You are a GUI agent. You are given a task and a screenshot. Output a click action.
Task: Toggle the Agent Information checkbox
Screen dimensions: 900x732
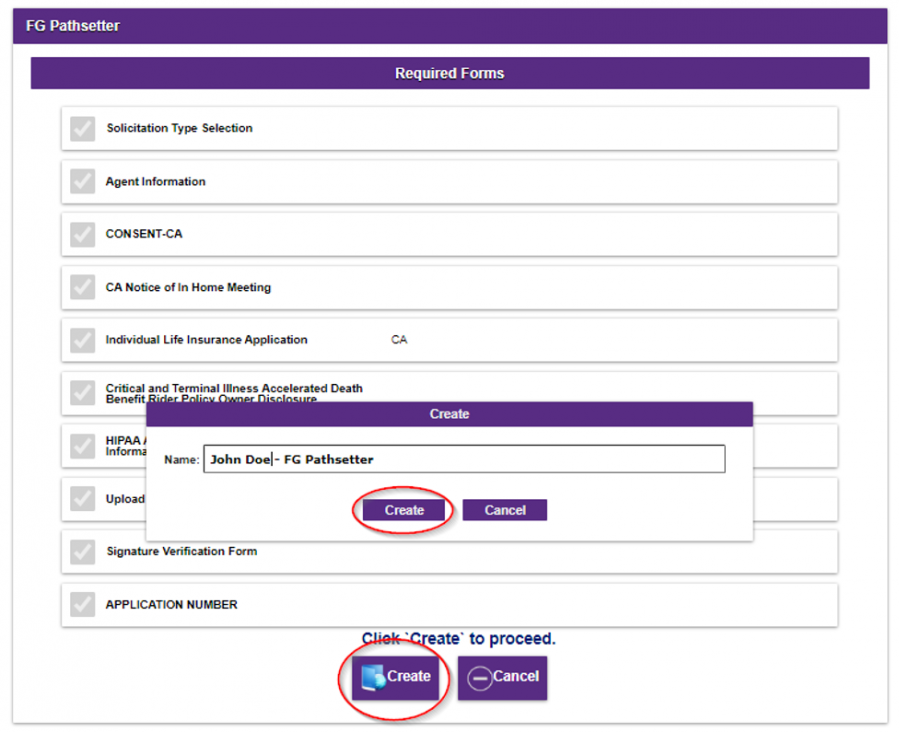point(82,181)
